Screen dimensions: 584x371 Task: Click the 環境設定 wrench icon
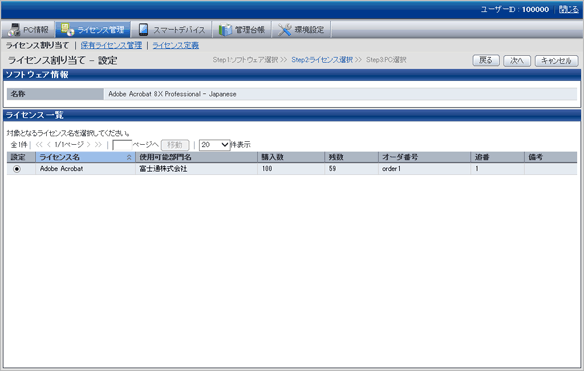[x=285, y=30]
